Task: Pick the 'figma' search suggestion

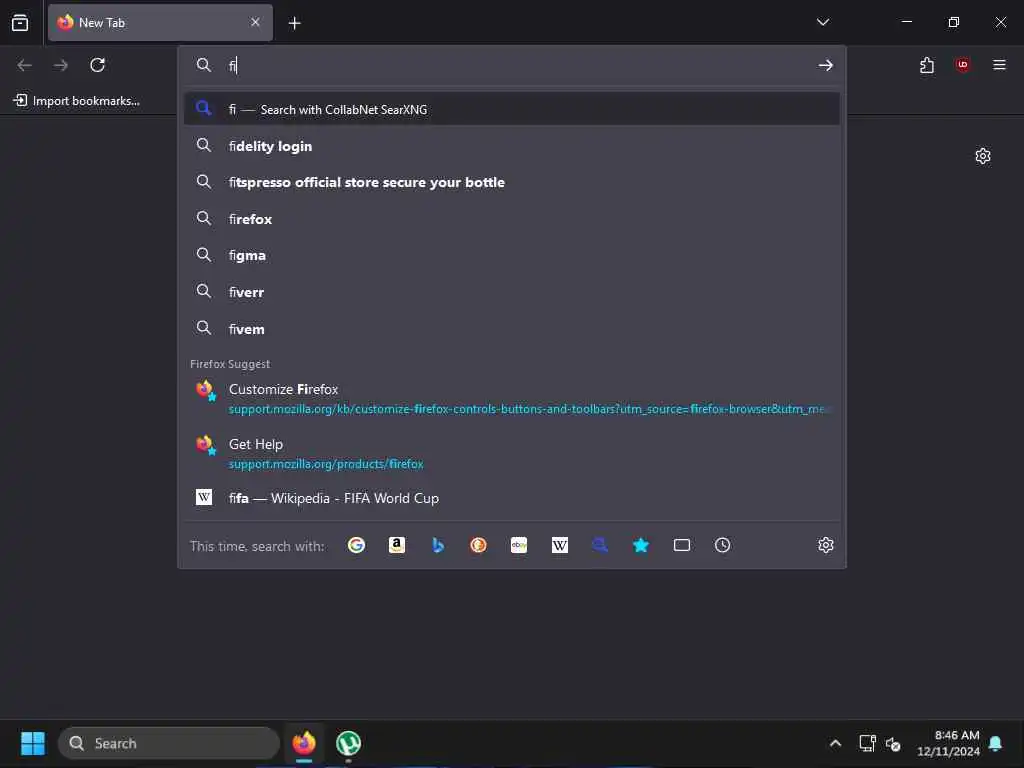Action: coord(512,255)
